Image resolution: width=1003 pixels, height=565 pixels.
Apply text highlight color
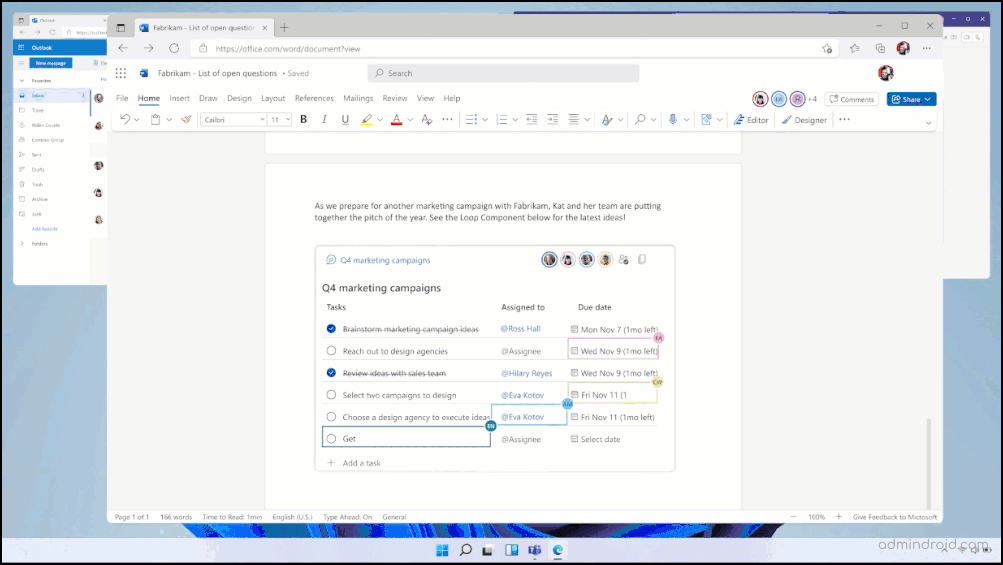coord(367,119)
